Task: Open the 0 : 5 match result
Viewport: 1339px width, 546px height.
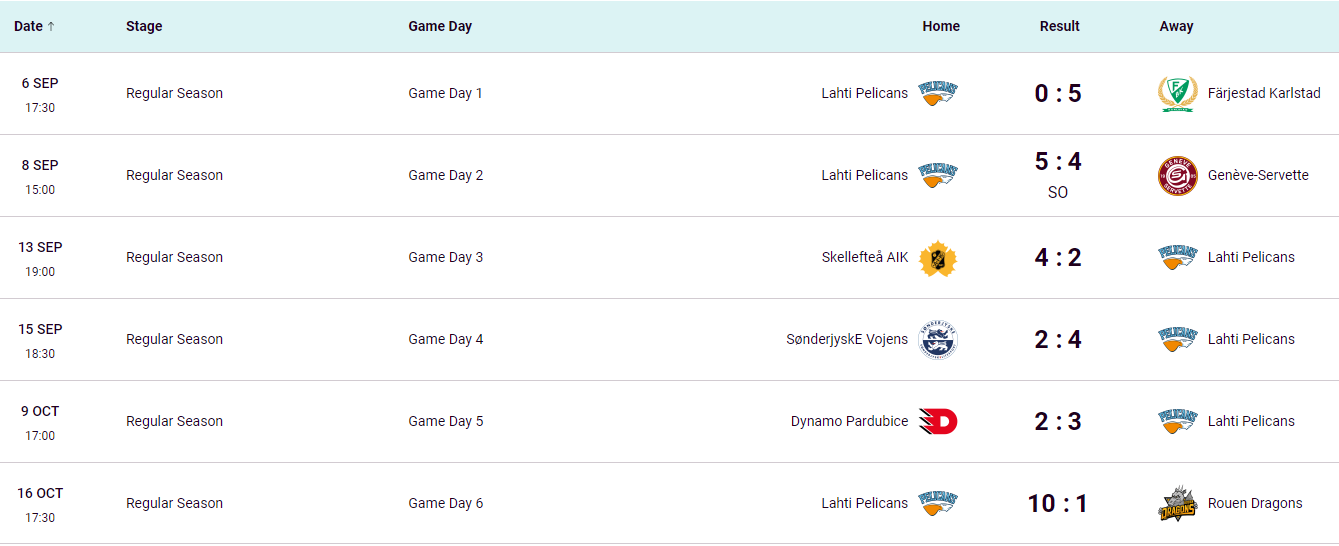Action: 1058,94
